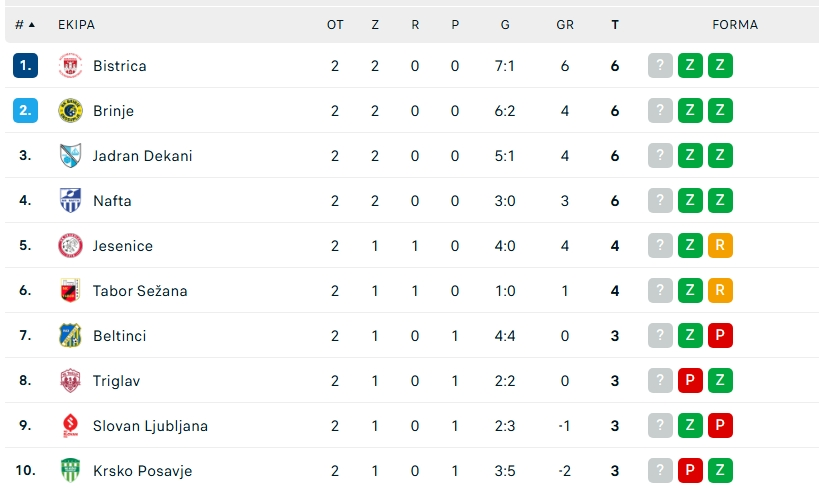Click the Brinje club logo

click(x=70, y=111)
